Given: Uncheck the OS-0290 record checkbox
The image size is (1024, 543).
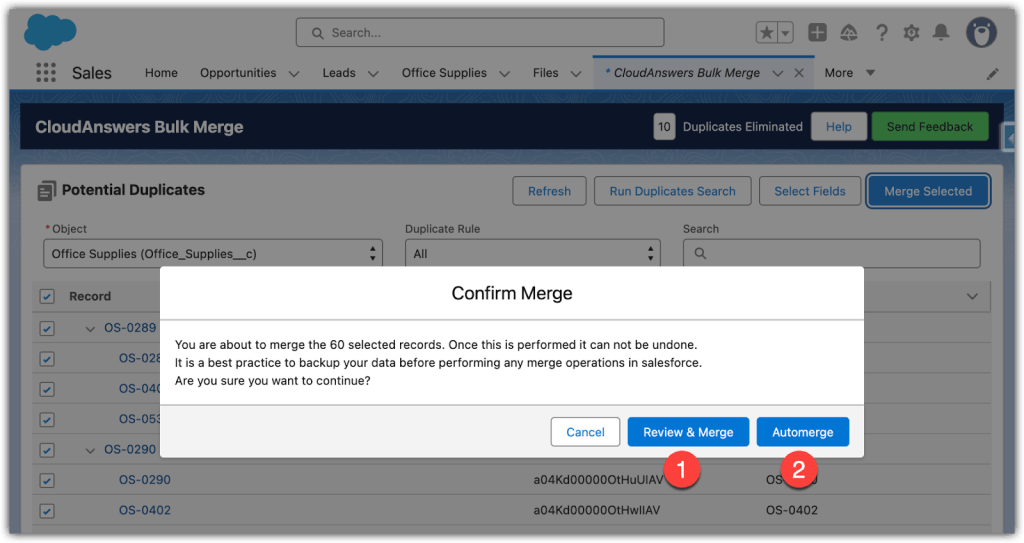Looking at the screenshot, I should pos(47,480).
